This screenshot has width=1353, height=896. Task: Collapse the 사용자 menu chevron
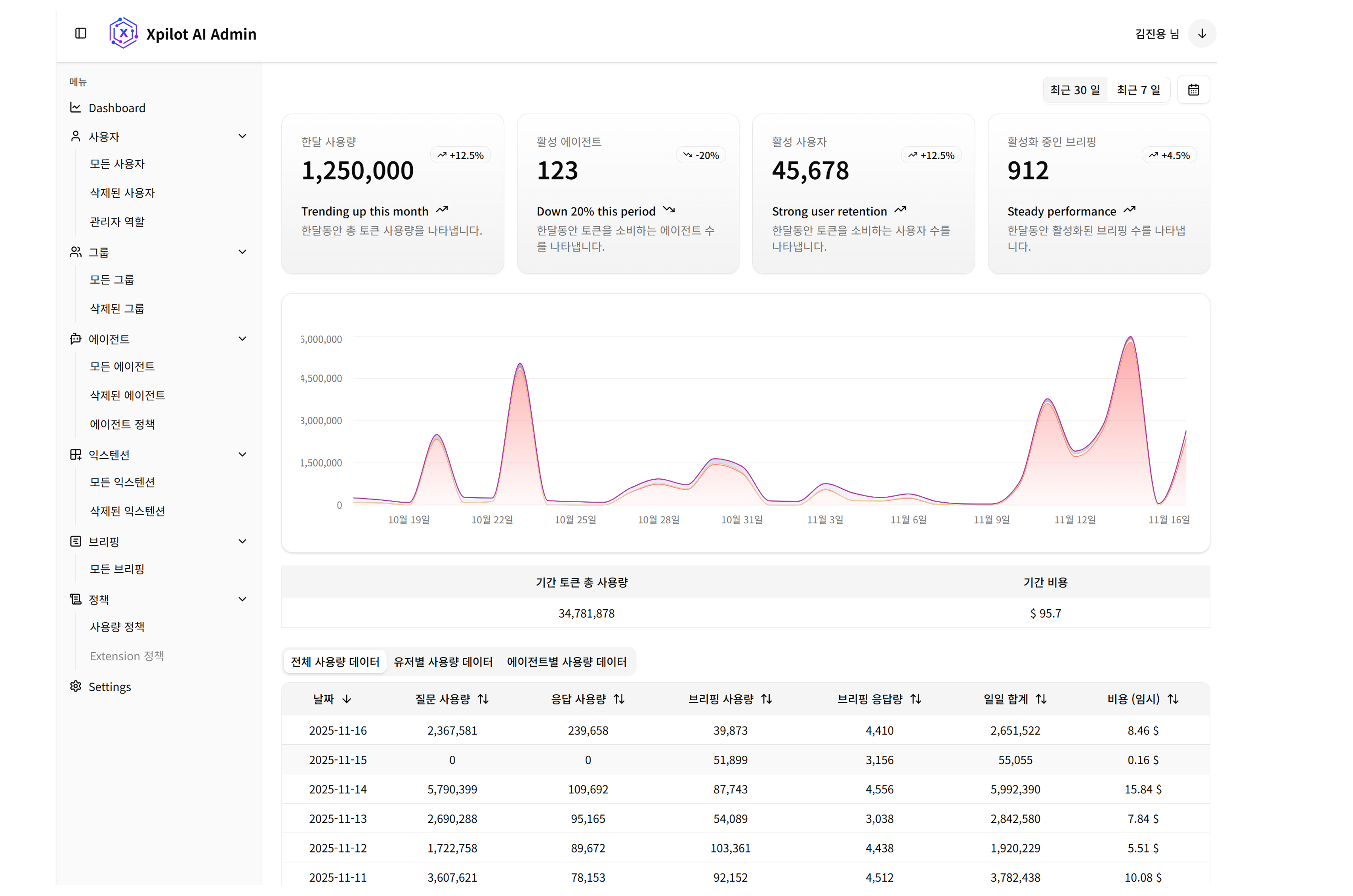click(x=242, y=136)
